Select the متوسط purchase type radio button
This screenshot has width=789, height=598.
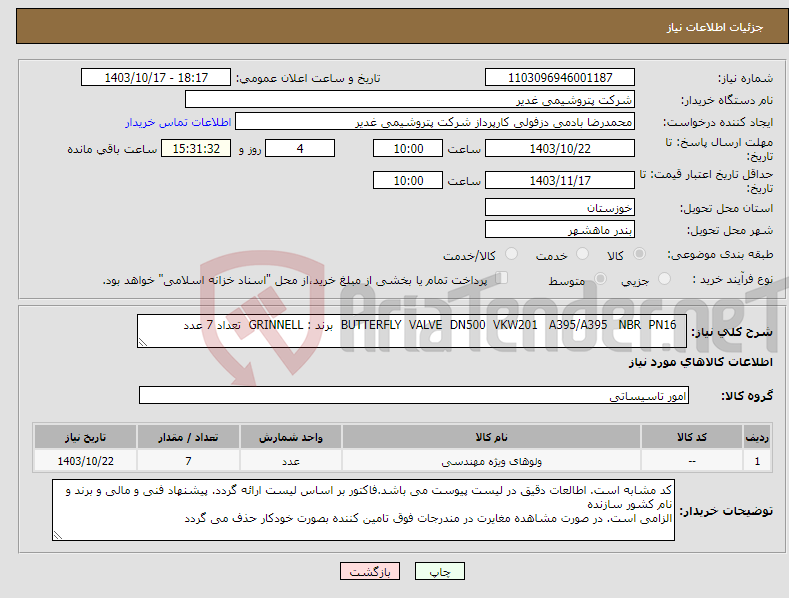[x=600, y=278]
